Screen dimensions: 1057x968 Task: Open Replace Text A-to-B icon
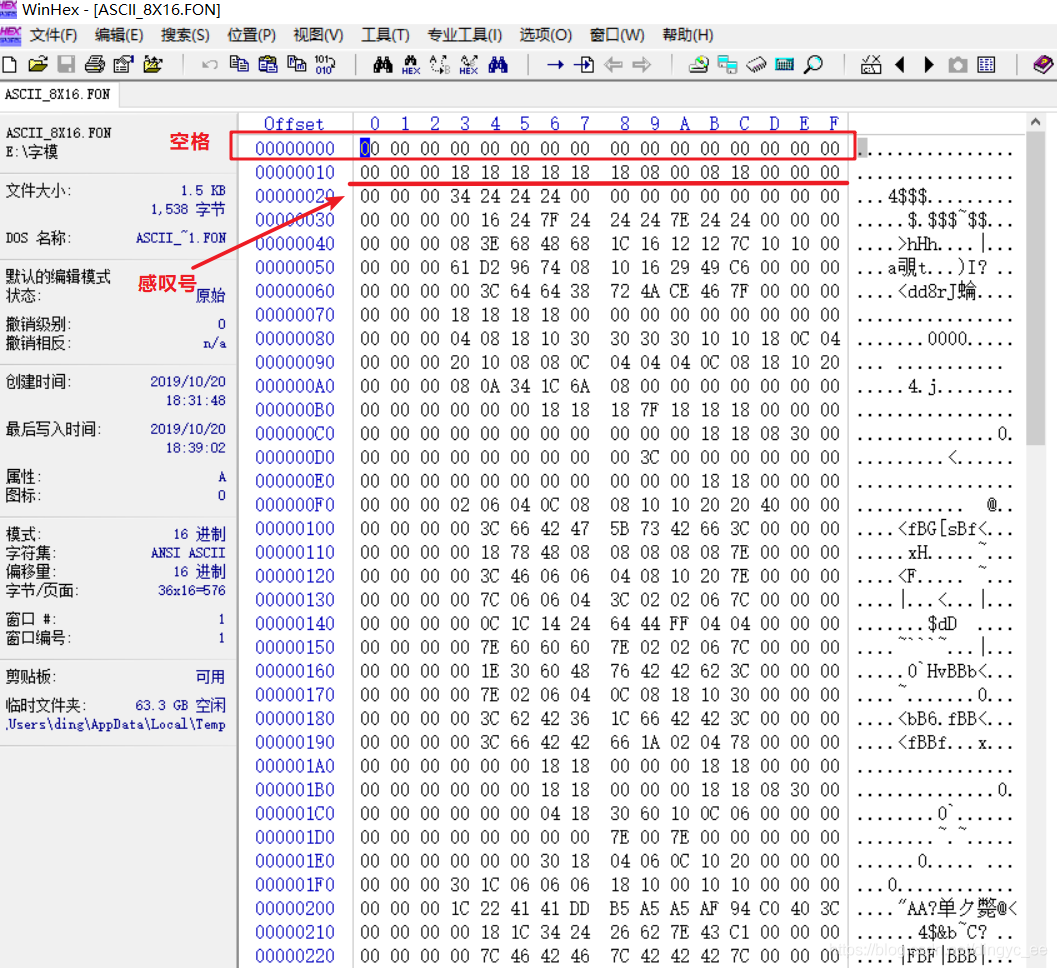(440, 65)
